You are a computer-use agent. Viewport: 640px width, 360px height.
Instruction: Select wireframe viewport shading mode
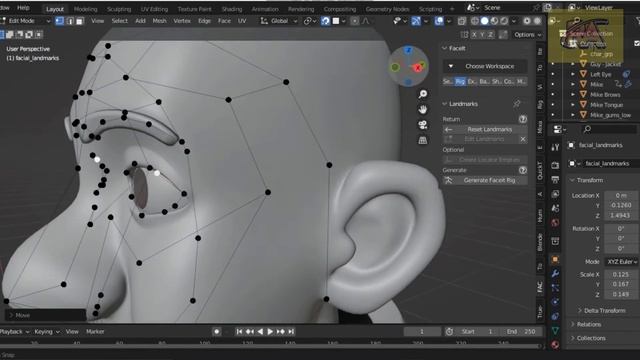[475, 21]
